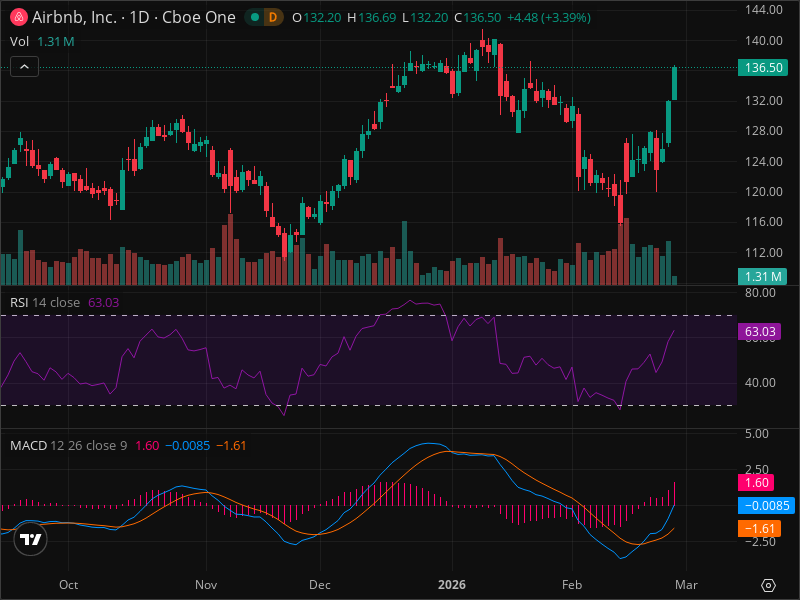Click the 112.00 price scale value
800x600 pixels.
763,253
